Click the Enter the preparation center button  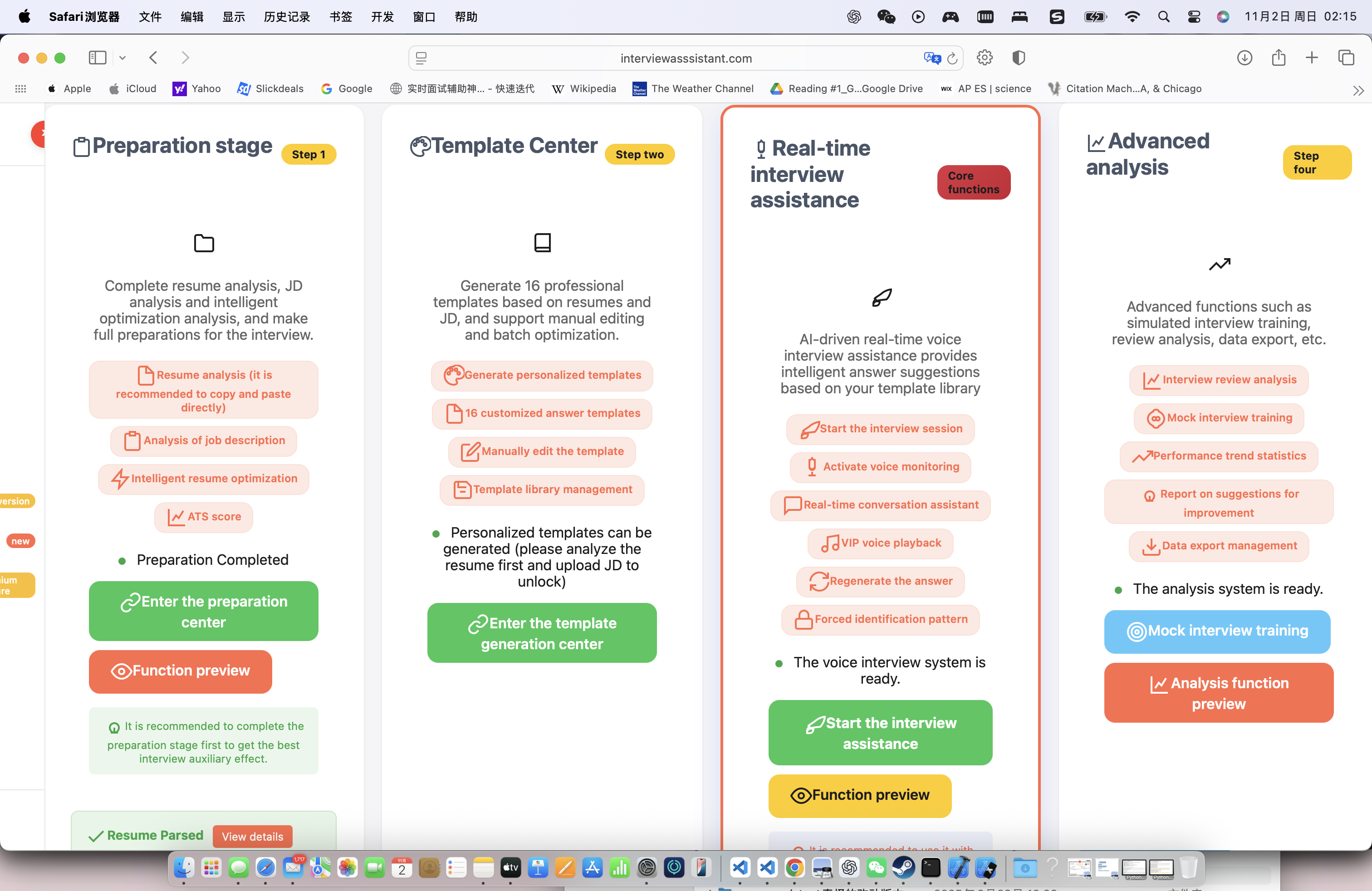203,612
